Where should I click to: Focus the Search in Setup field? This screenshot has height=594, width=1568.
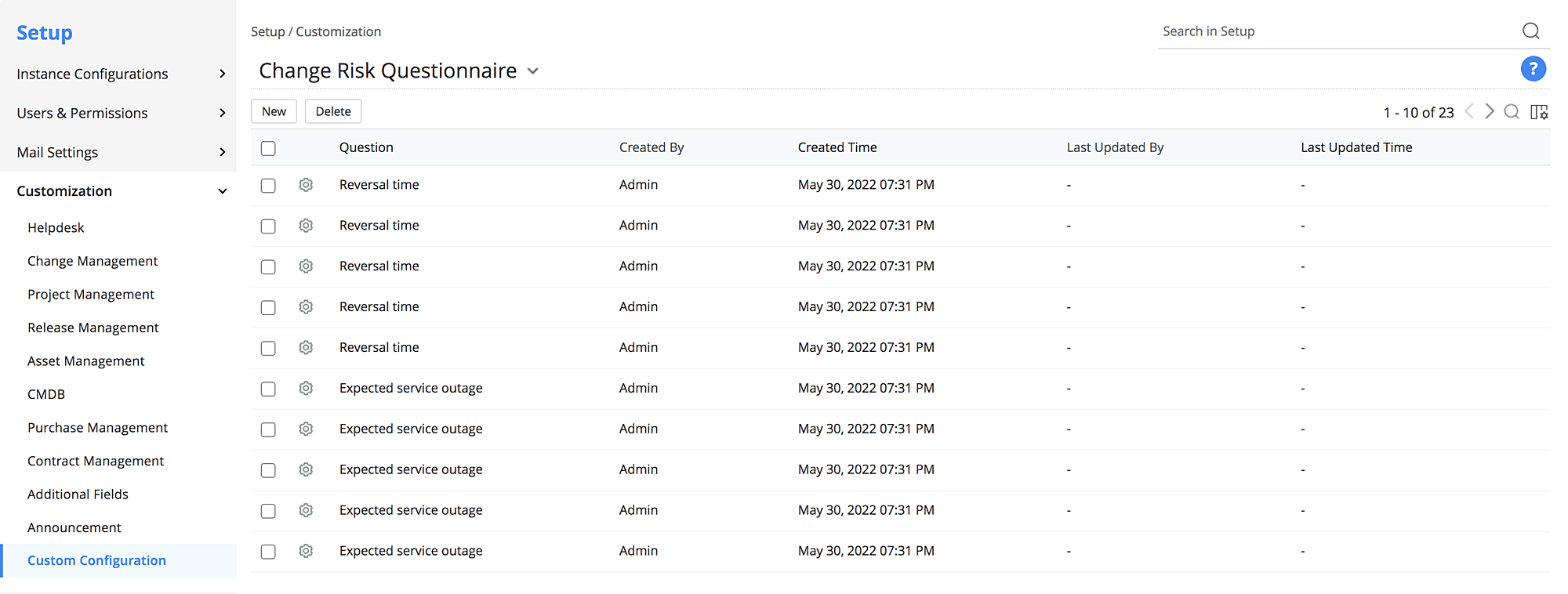pos(1333,31)
